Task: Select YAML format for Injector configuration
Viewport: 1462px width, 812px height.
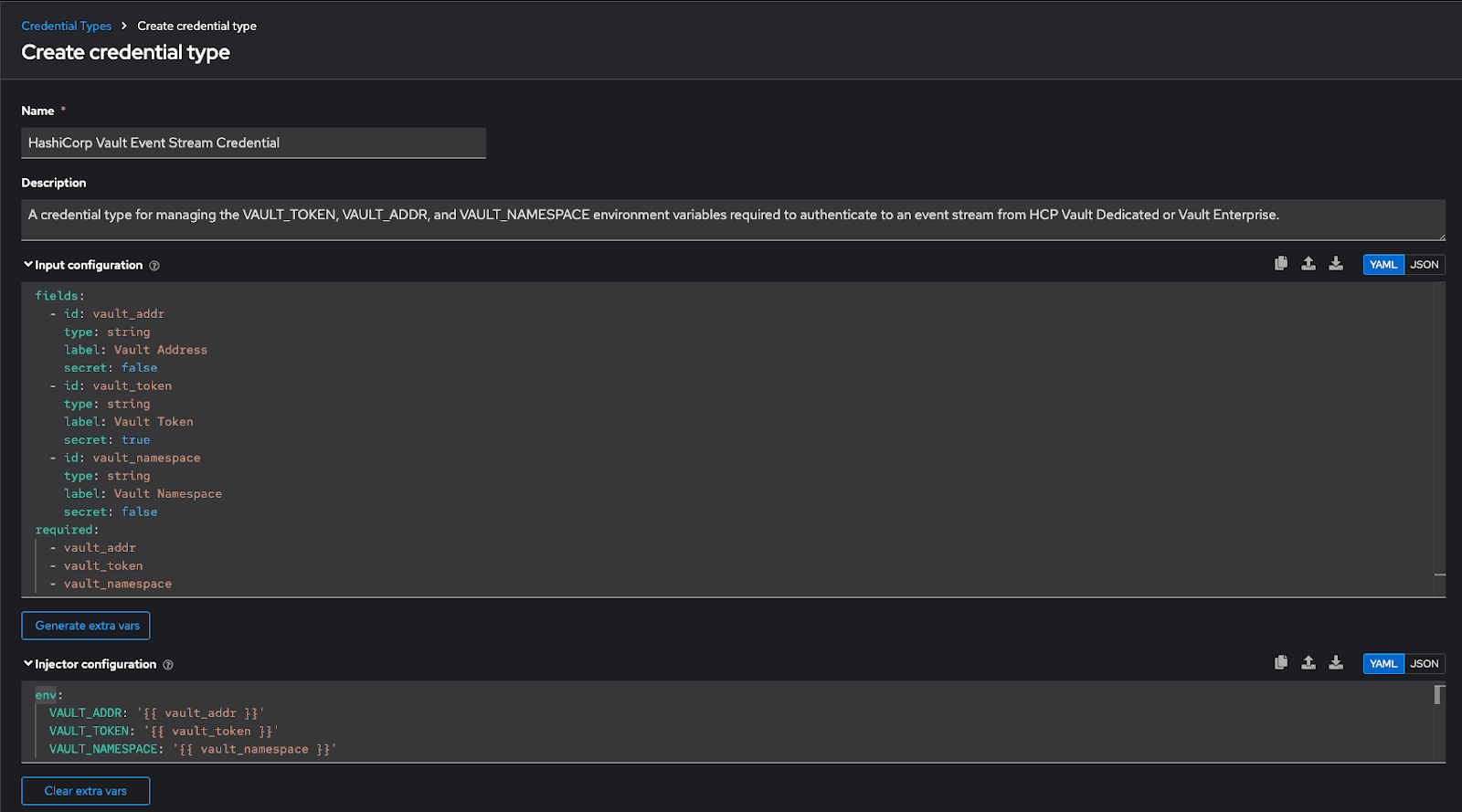Action: (1383, 664)
